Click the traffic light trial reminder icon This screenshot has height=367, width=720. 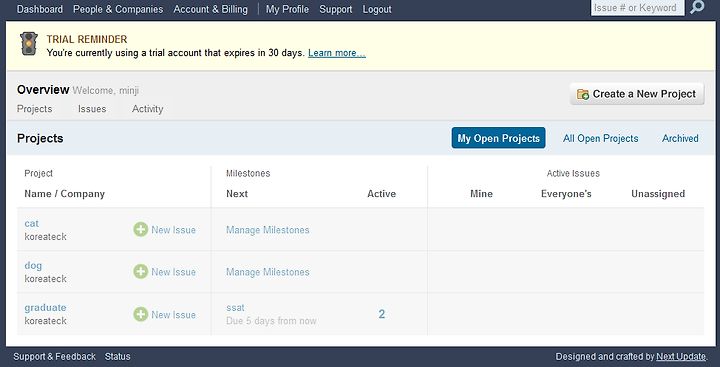[28, 44]
